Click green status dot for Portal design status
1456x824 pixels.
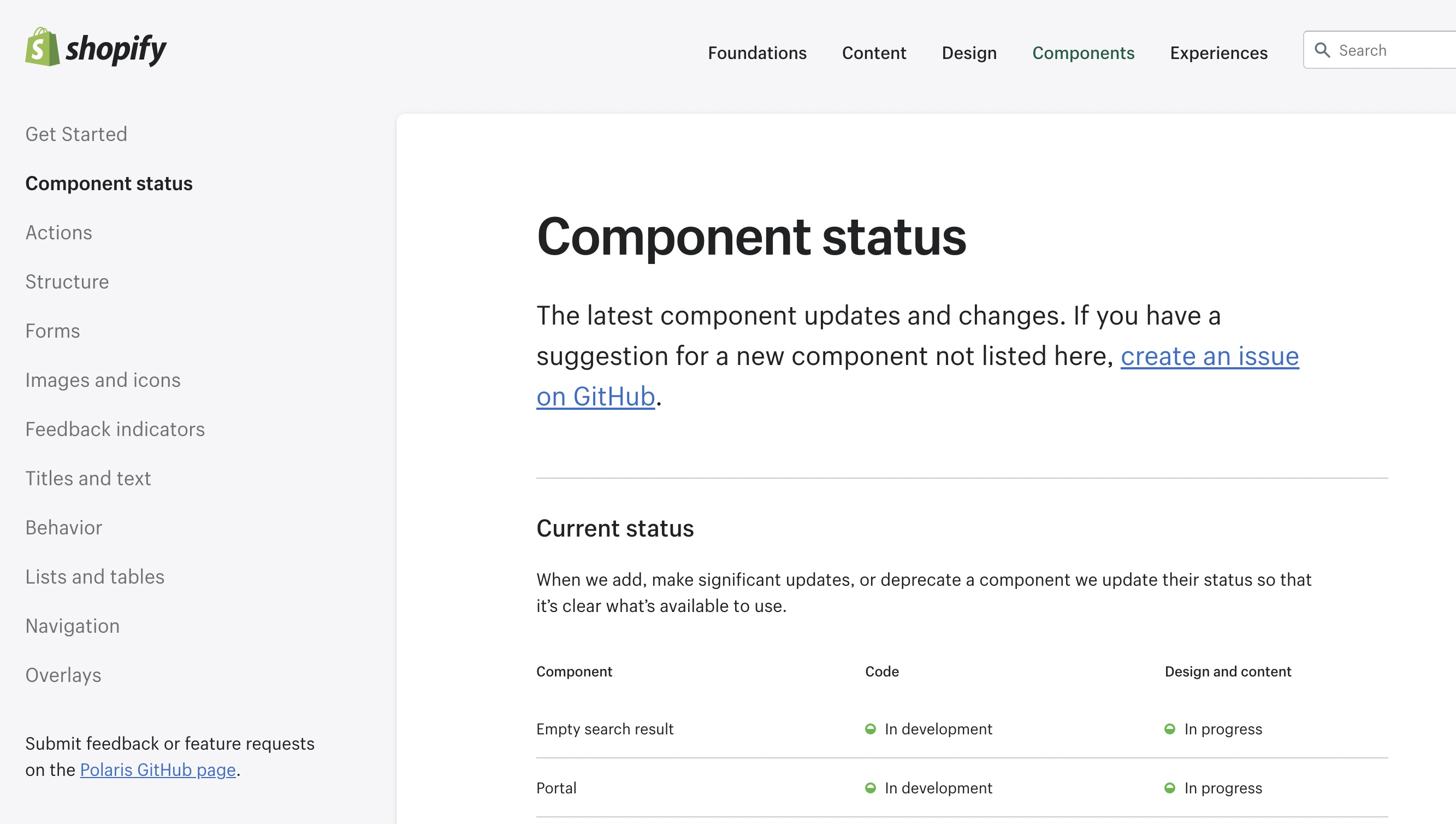1170,788
